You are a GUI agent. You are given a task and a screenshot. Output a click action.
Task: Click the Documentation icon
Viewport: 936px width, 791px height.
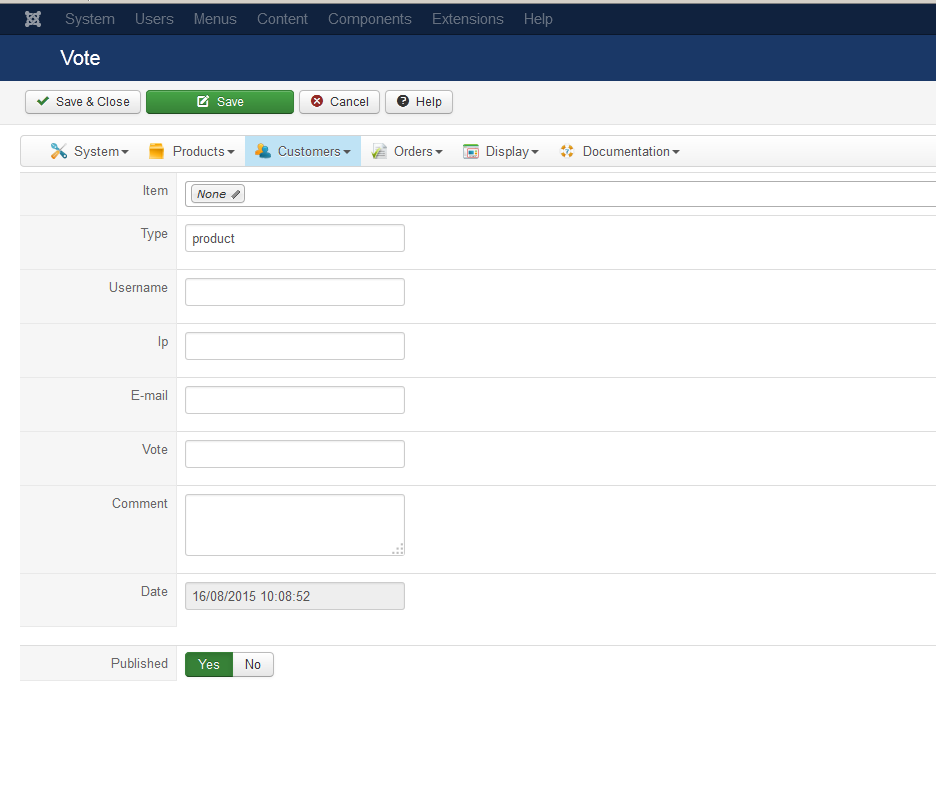[567, 151]
